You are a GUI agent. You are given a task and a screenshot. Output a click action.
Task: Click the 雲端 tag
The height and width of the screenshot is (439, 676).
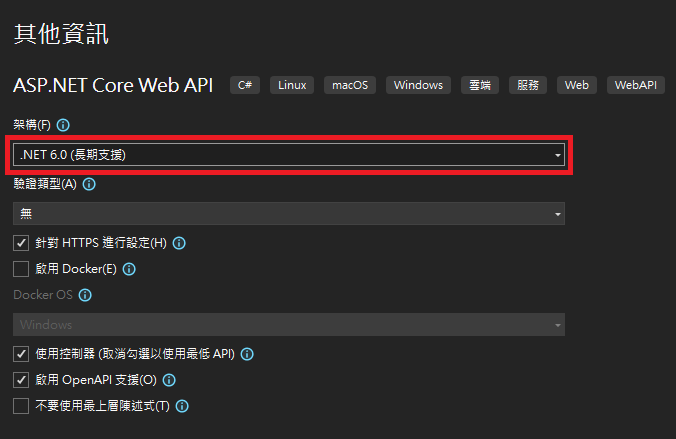pyautogui.click(x=480, y=85)
